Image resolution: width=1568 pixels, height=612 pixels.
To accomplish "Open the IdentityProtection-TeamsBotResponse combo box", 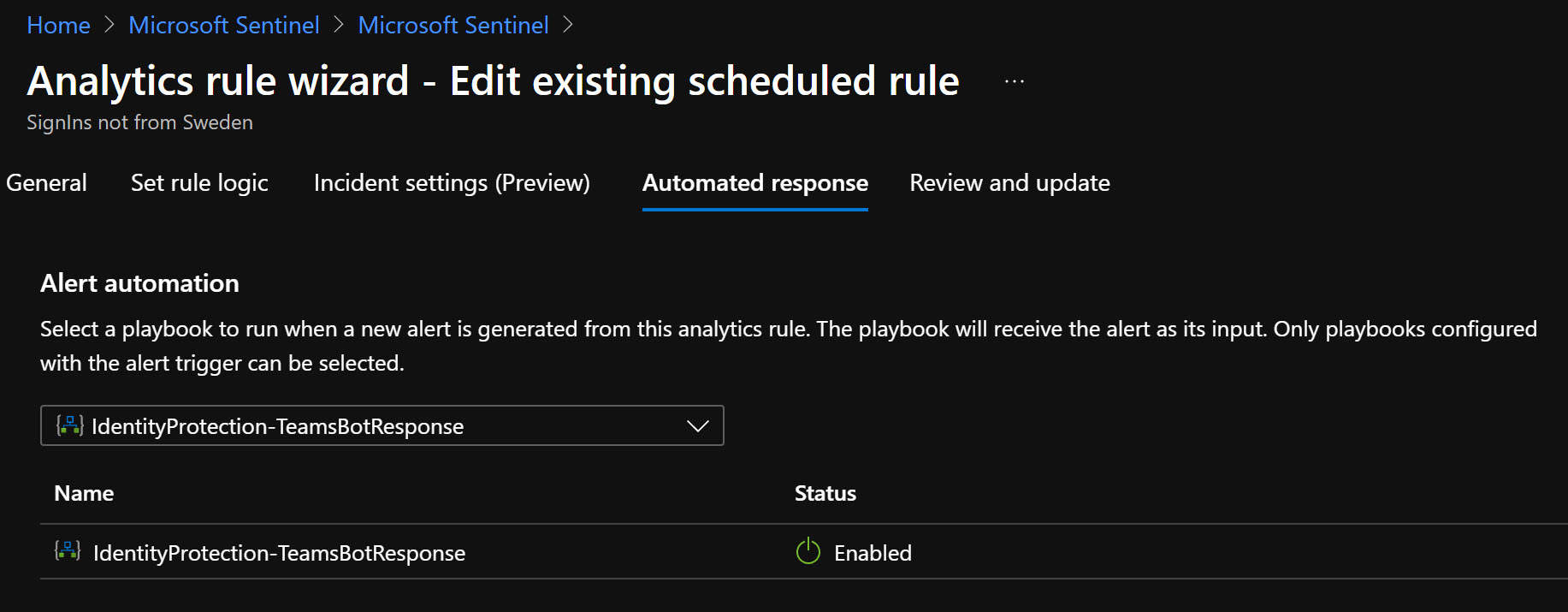I will click(382, 425).
